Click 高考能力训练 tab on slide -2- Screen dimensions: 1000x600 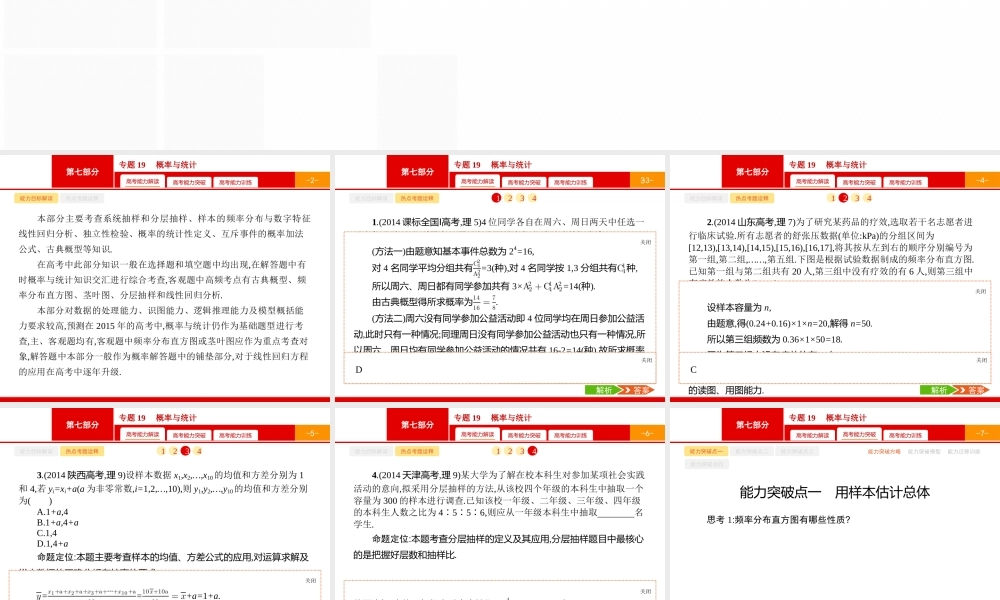(x=235, y=182)
